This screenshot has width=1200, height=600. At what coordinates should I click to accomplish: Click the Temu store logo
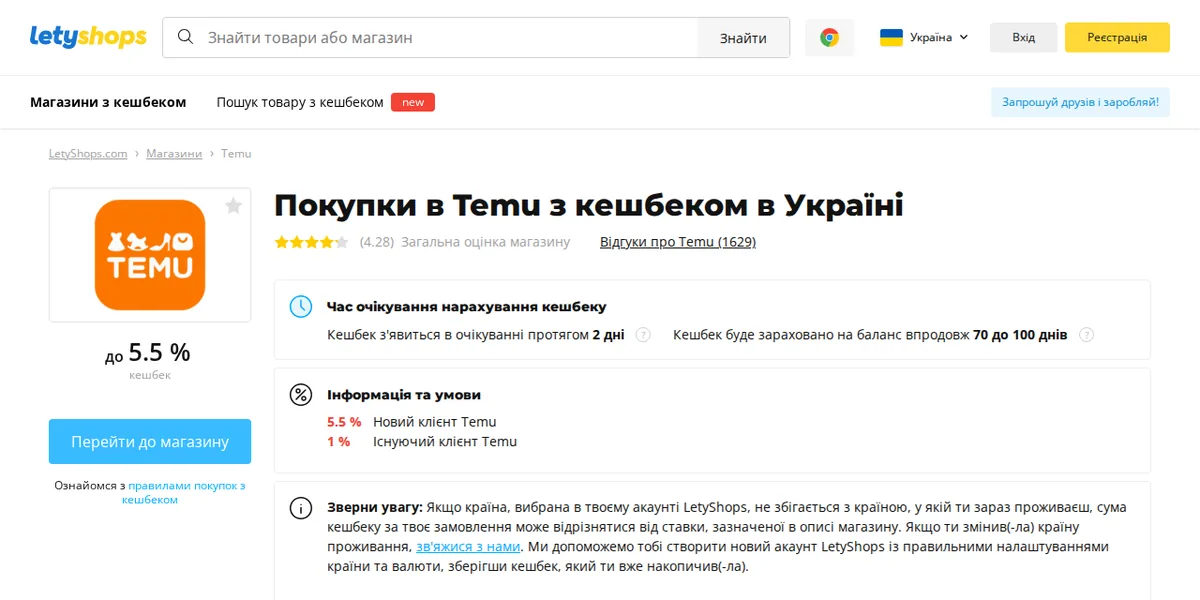(150, 255)
